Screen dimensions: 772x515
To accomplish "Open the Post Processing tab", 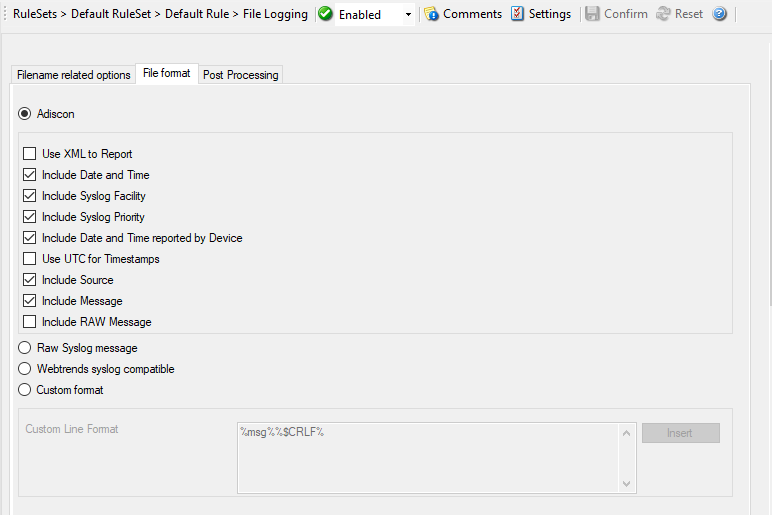I will [240, 75].
